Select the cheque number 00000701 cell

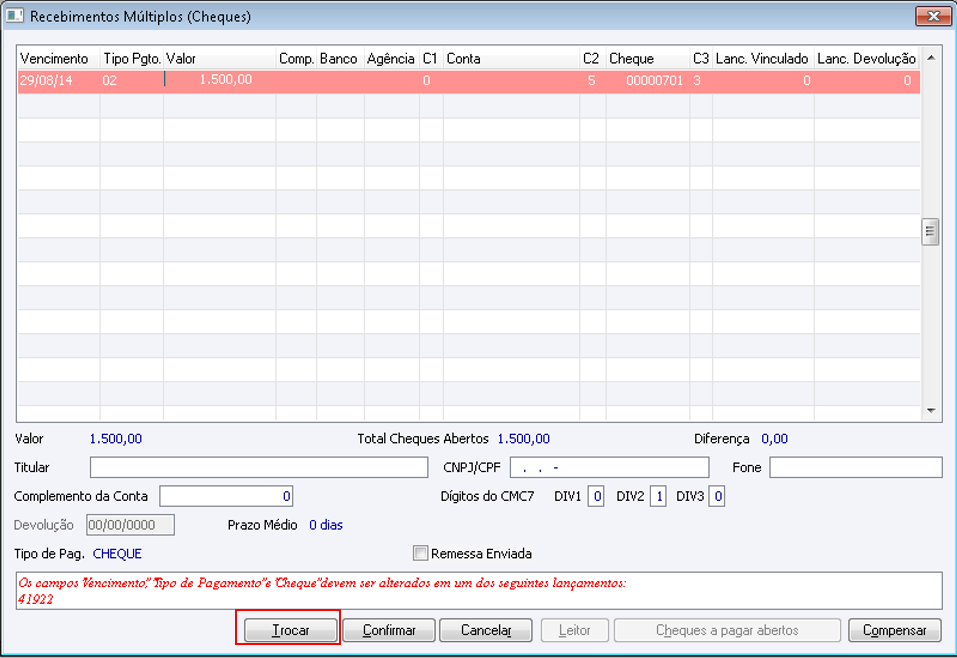[x=648, y=81]
